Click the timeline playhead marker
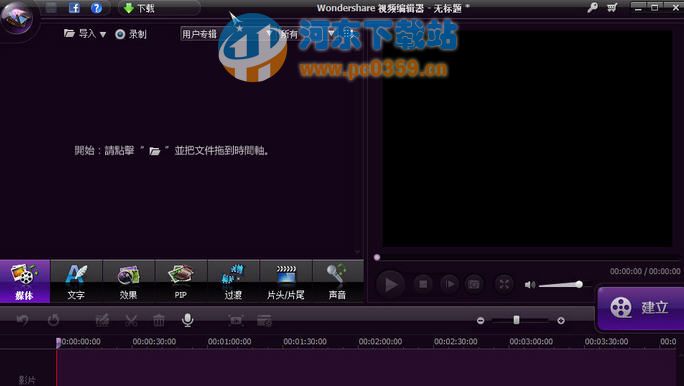 (58, 342)
